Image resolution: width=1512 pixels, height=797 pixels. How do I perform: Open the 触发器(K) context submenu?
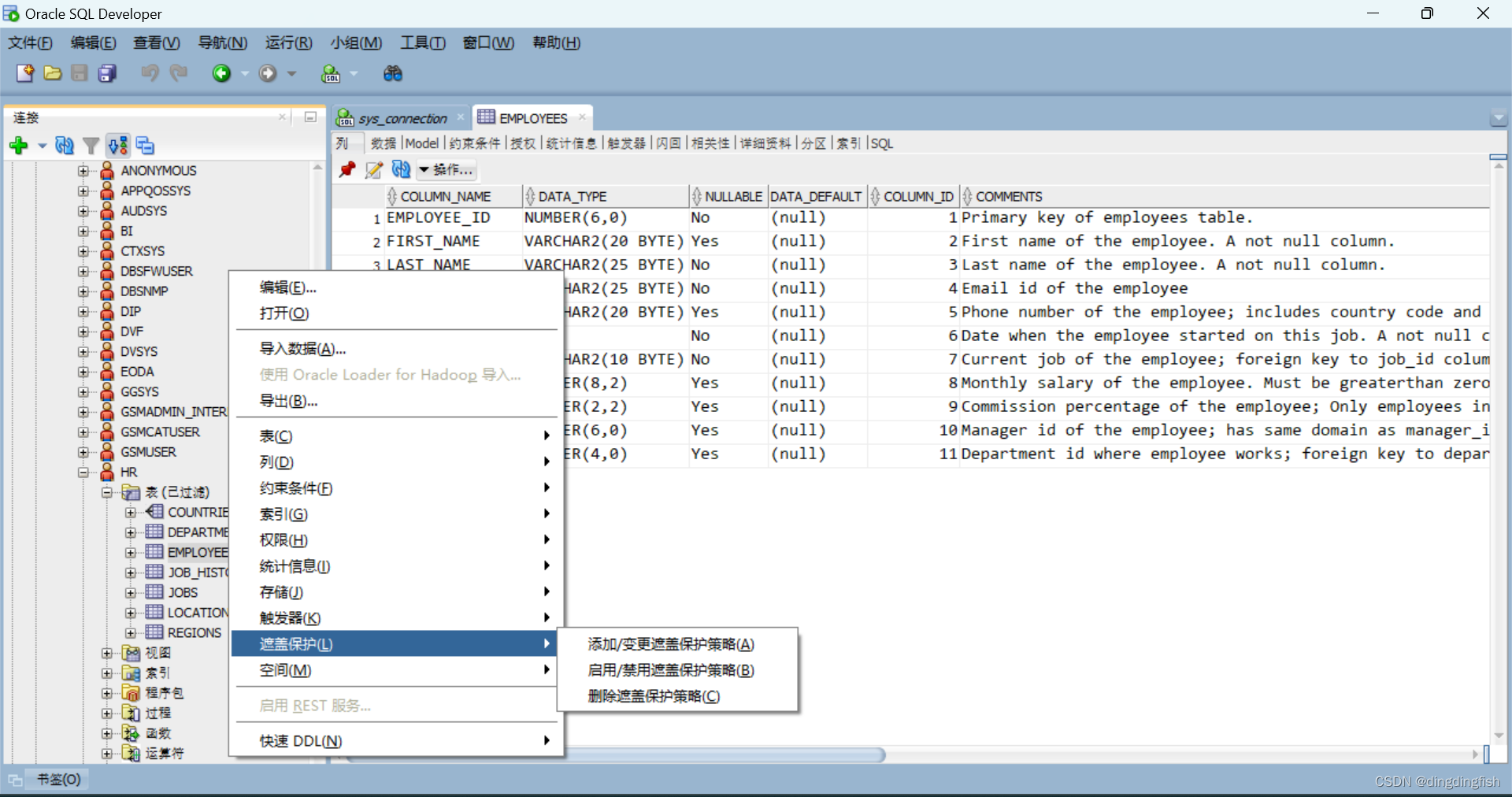pyautogui.click(x=396, y=618)
